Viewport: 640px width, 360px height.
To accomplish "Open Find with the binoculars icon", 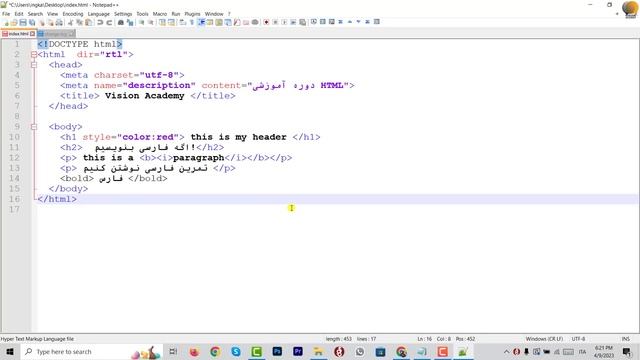I will 120,22.
